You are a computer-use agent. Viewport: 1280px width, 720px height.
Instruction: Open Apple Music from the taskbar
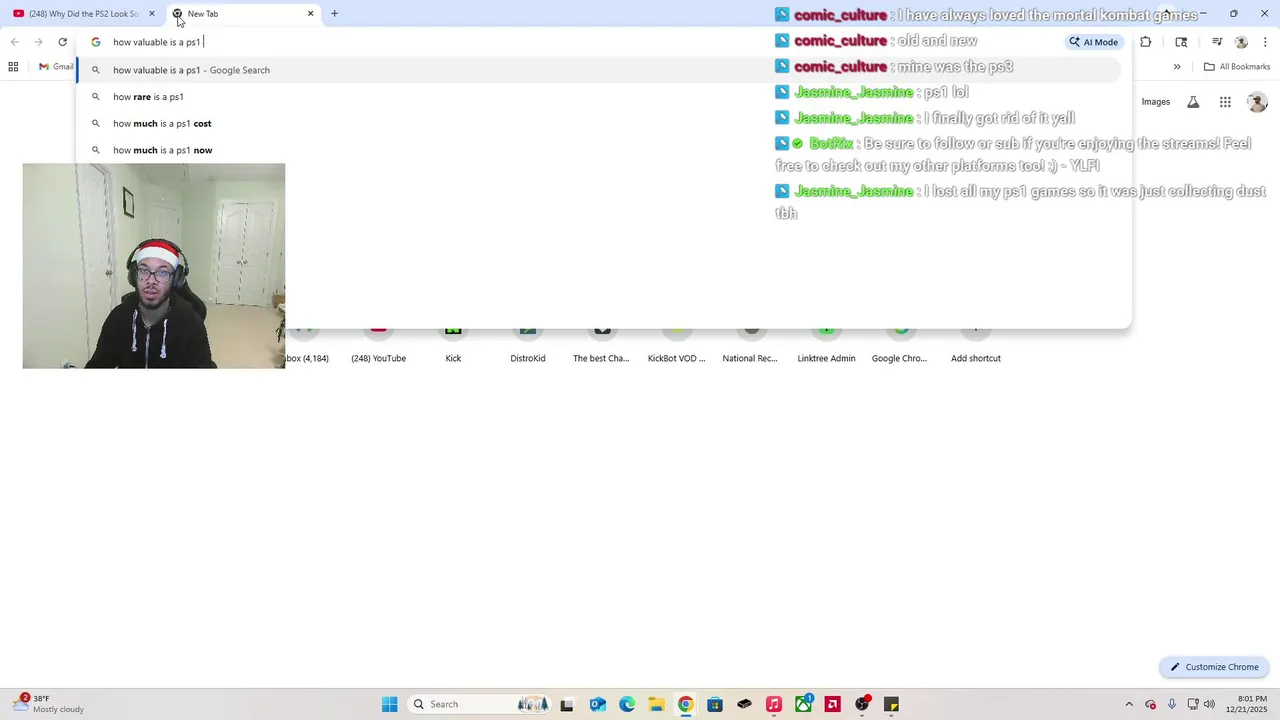click(x=774, y=704)
